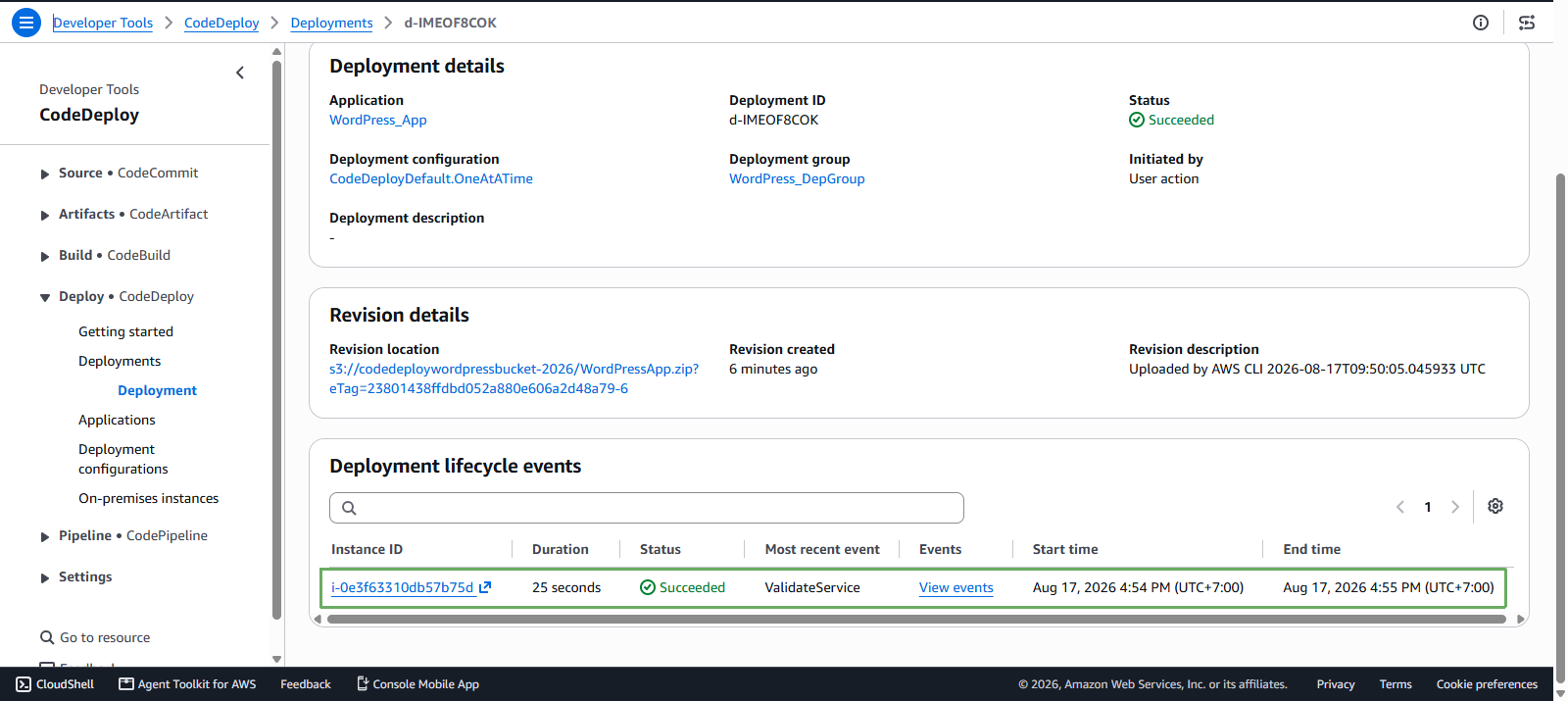Viewport: 1568px width, 701px height.
Task: Open table settings gear icon
Action: 1495,506
